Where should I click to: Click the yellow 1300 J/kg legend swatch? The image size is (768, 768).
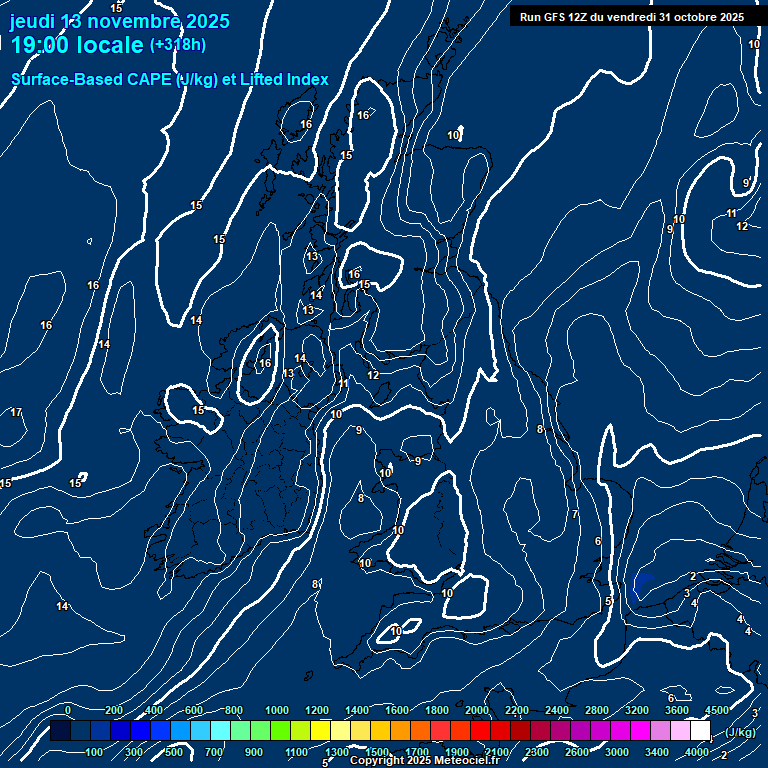[x=340, y=731]
